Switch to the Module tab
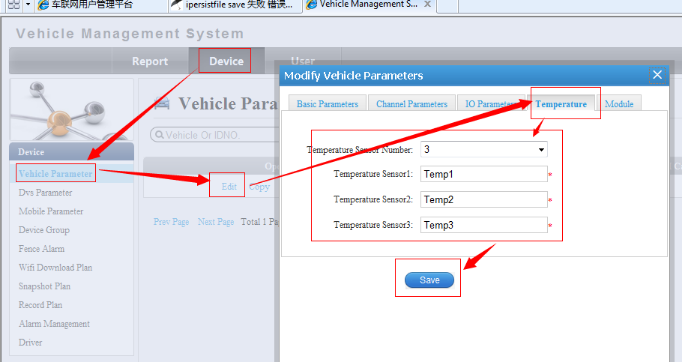 619,104
